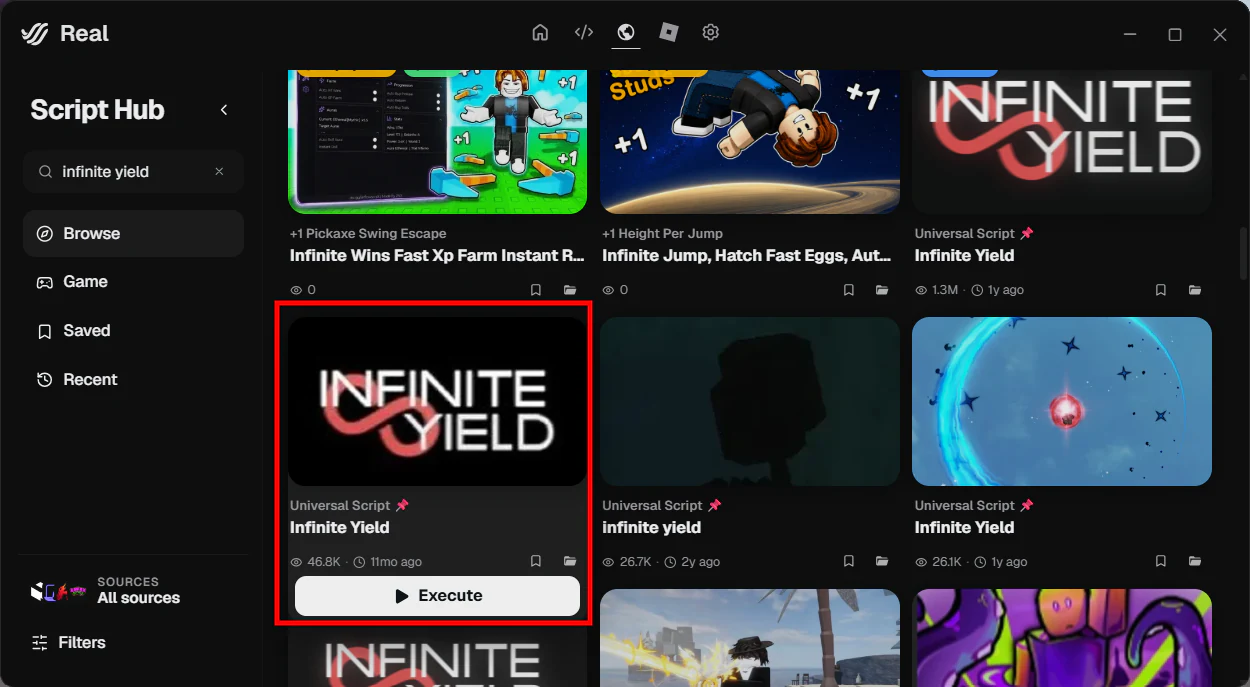Click the 2y ago timestamp
This screenshot has width=1250, height=687.
(x=701, y=562)
